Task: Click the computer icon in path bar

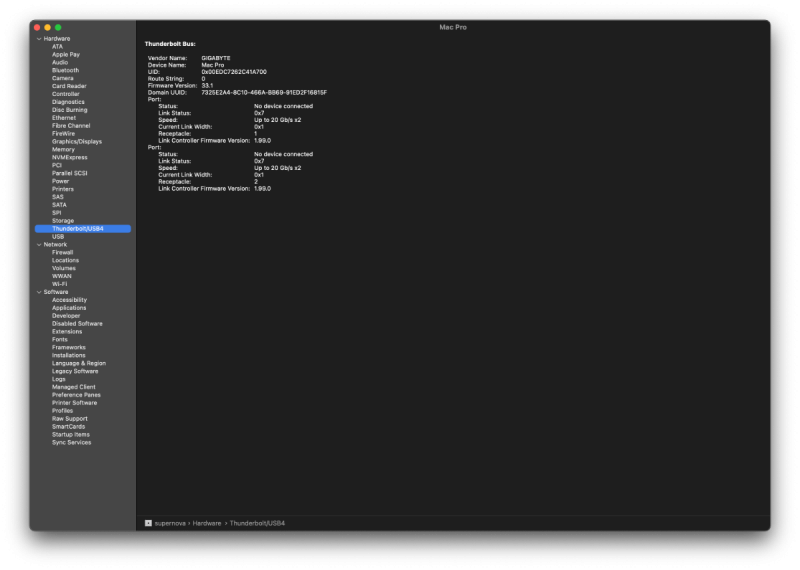Action: pos(148,523)
